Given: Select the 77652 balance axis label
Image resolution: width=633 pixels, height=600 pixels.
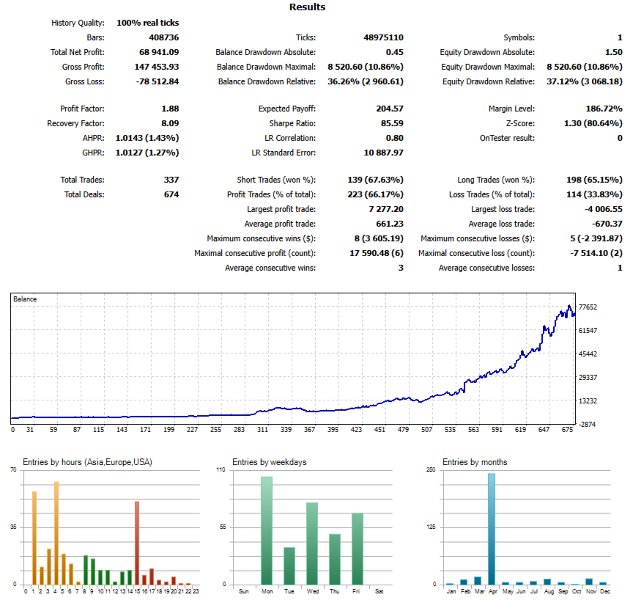Looking at the screenshot, I should click(588, 307).
